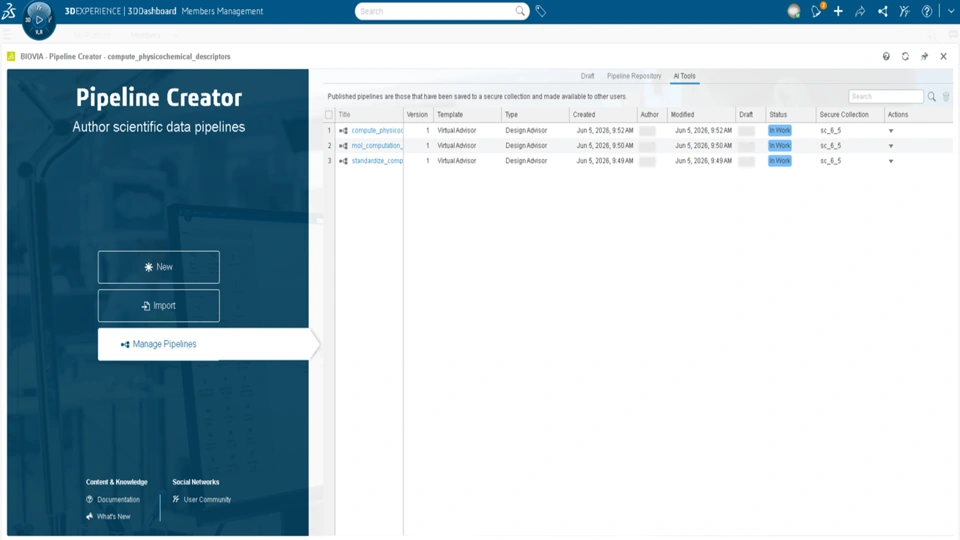Open Actions dropdown for compute_physicoc row
Image resolution: width=960 pixels, height=540 pixels.
(891, 130)
